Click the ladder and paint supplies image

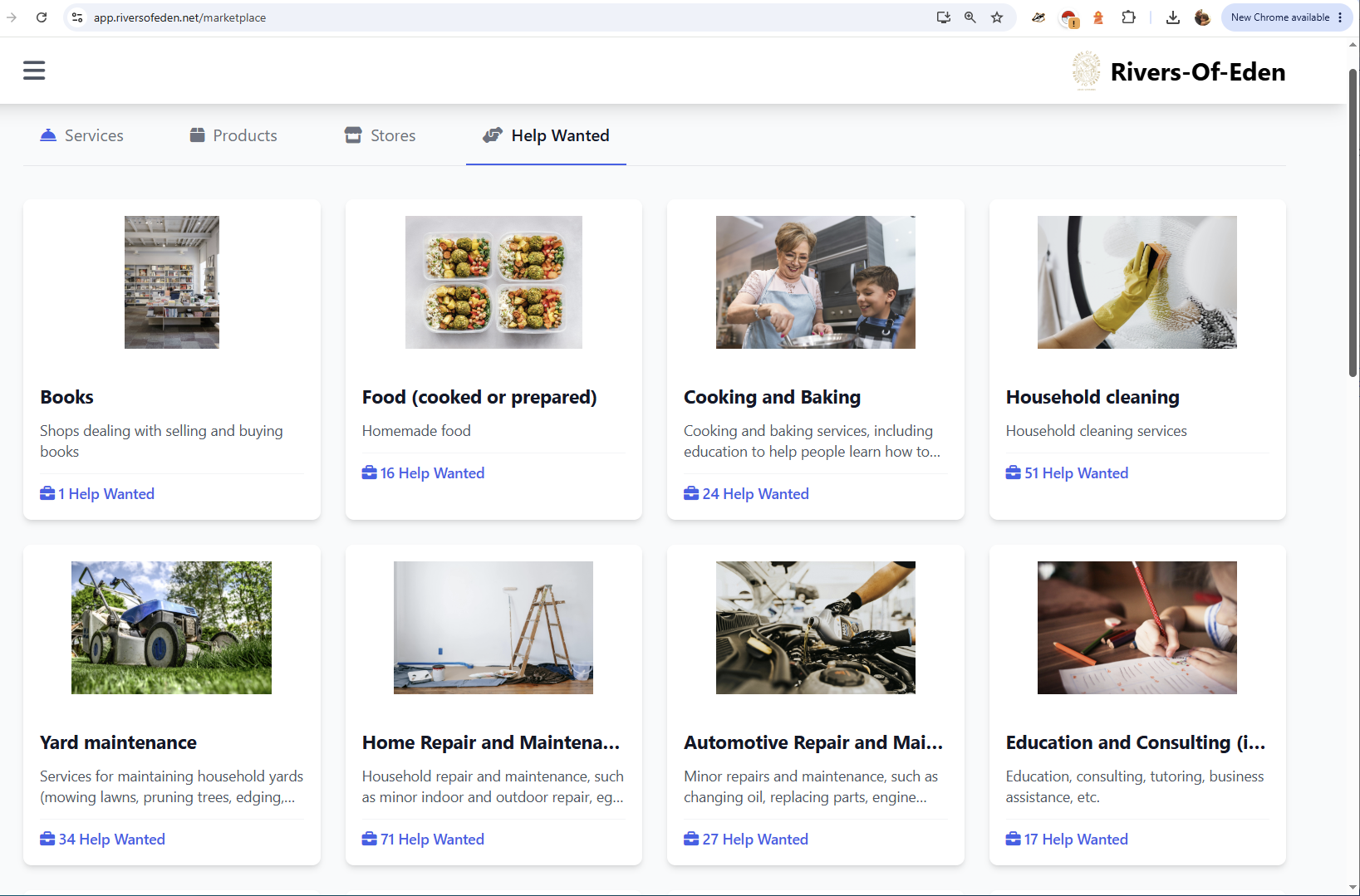tap(493, 628)
